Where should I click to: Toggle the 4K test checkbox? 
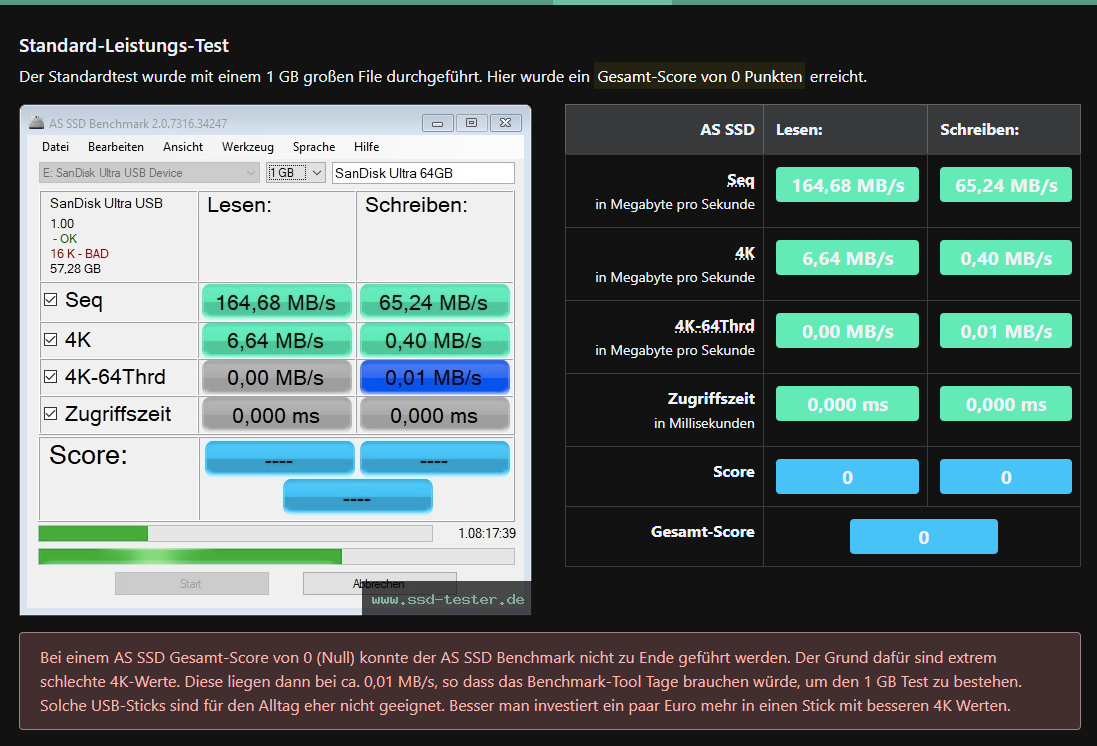[50, 339]
